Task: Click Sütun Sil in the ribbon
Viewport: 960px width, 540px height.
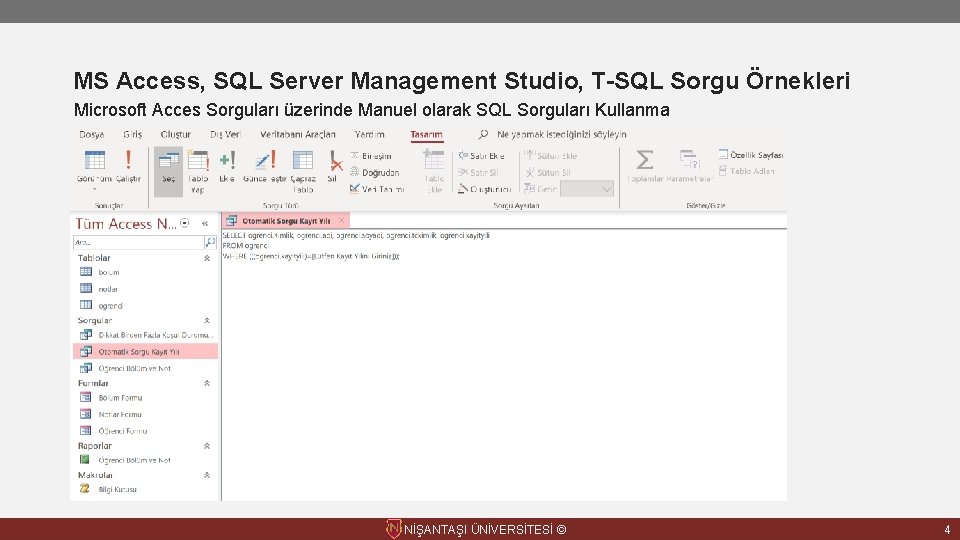Action: pos(548,173)
